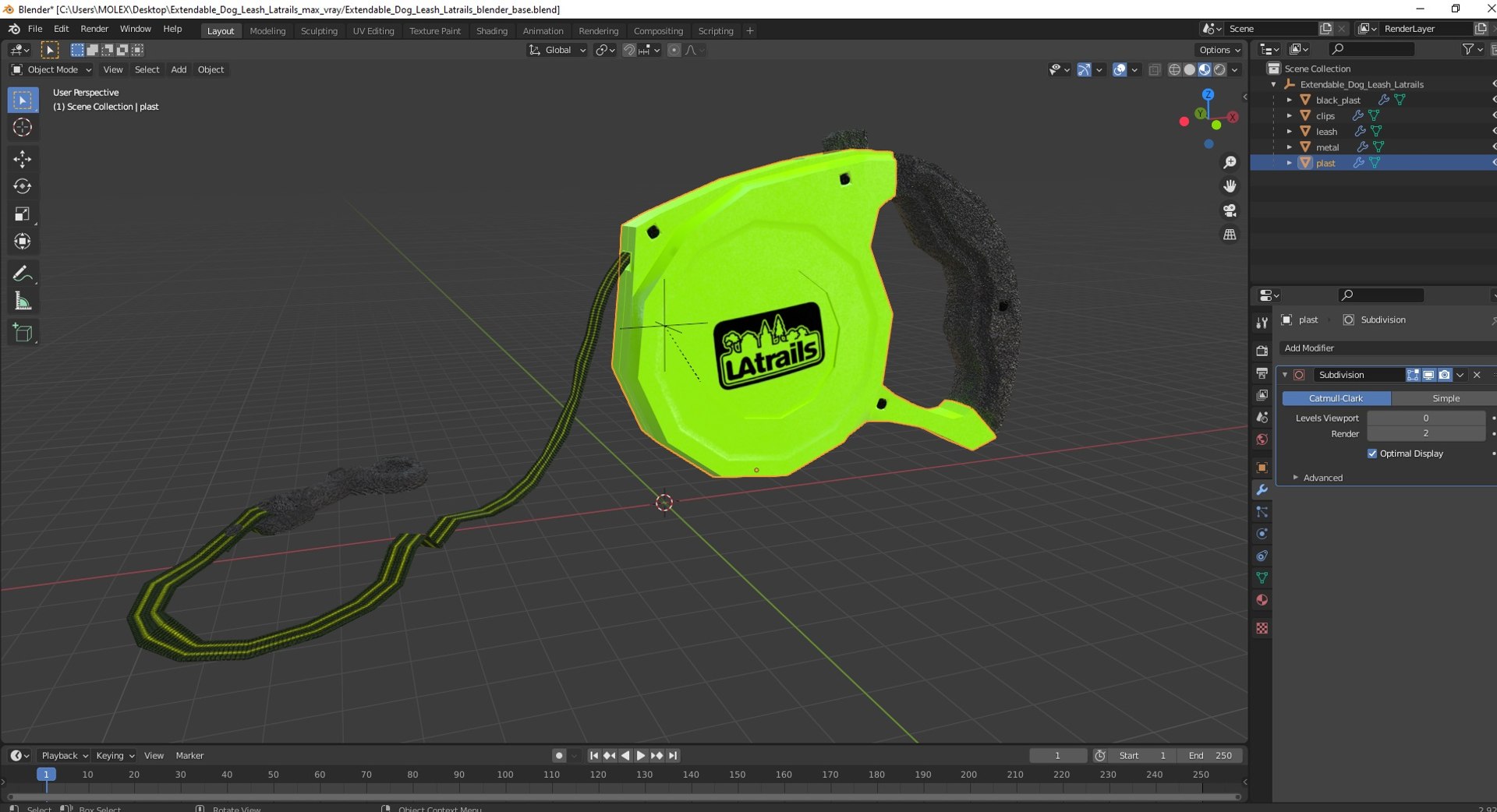Activate the Annotate pencil tool
Image resolution: width=1497 pixels, height=812 pixels.
[x=22, y=274]
